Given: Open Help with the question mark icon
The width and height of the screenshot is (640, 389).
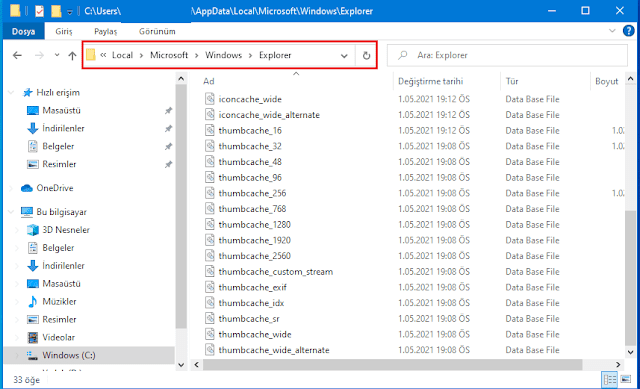Looking at the screenshot, I should [628, 31].
